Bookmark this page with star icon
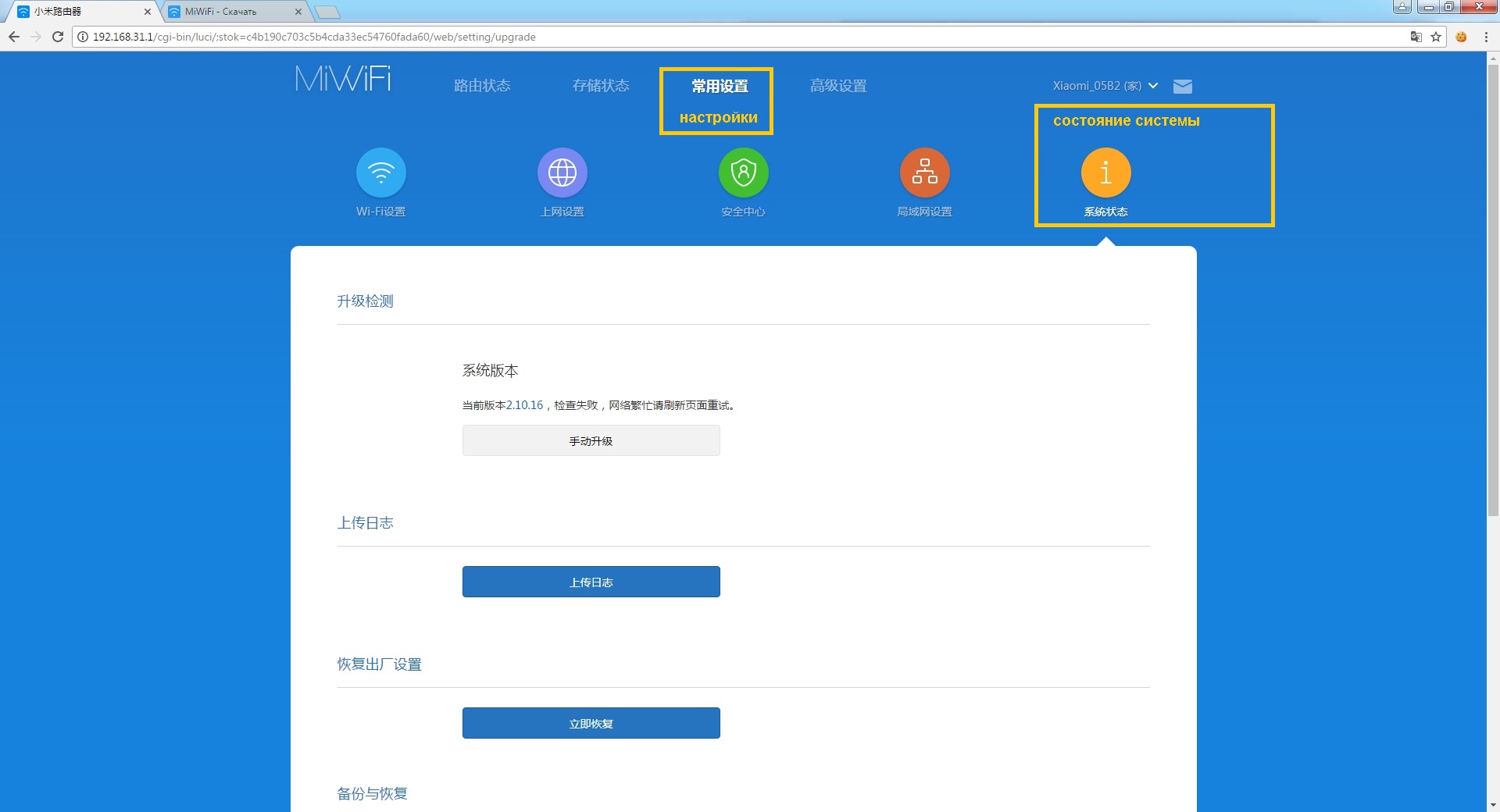The width and height of the screenshot is (1500, 812). pos(1436,37)
